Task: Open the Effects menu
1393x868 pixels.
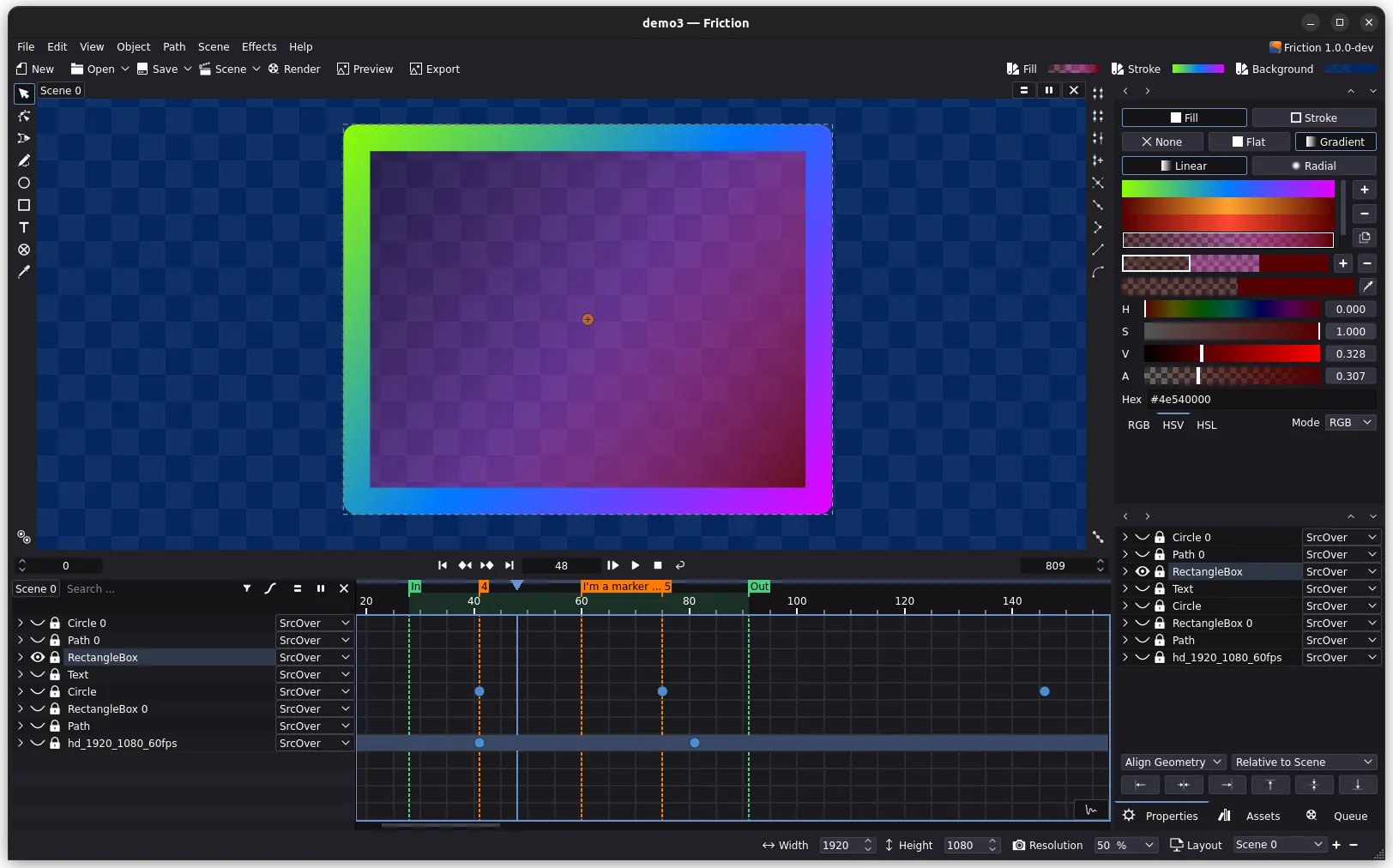Action: click(x=258, y=46)
